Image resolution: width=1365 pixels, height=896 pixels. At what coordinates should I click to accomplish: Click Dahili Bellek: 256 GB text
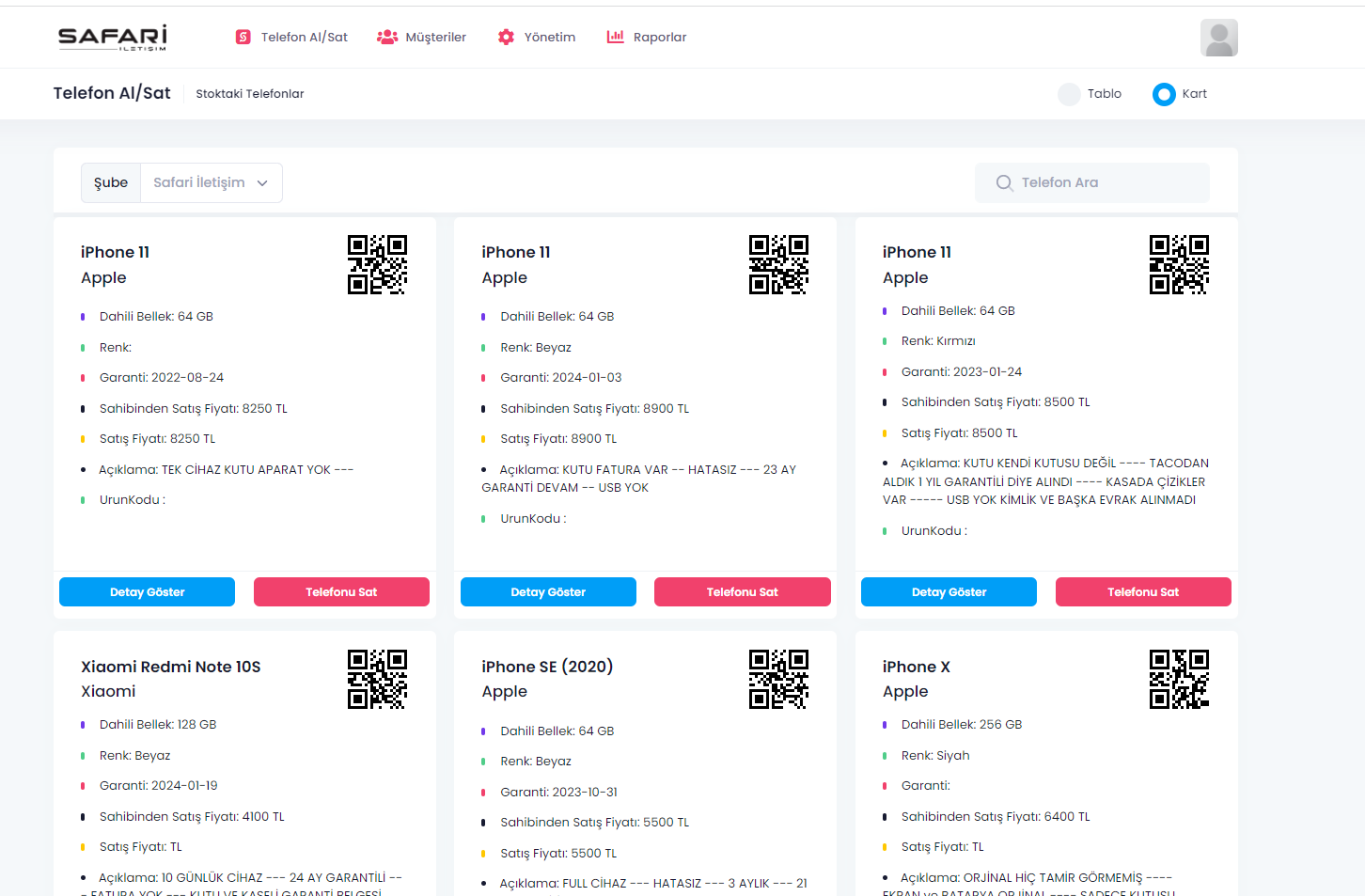[x=962, y=724]
